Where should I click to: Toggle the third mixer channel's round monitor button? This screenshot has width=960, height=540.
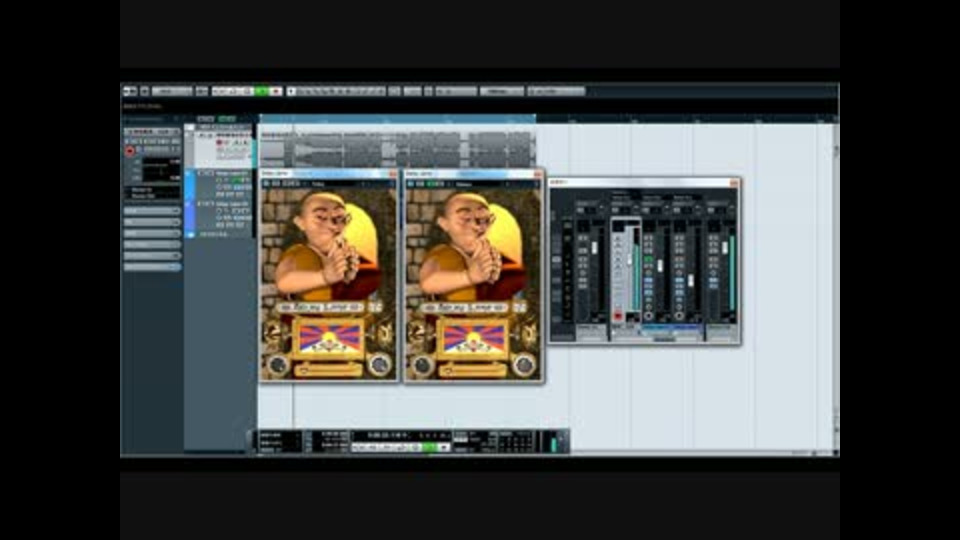(648, 316)
